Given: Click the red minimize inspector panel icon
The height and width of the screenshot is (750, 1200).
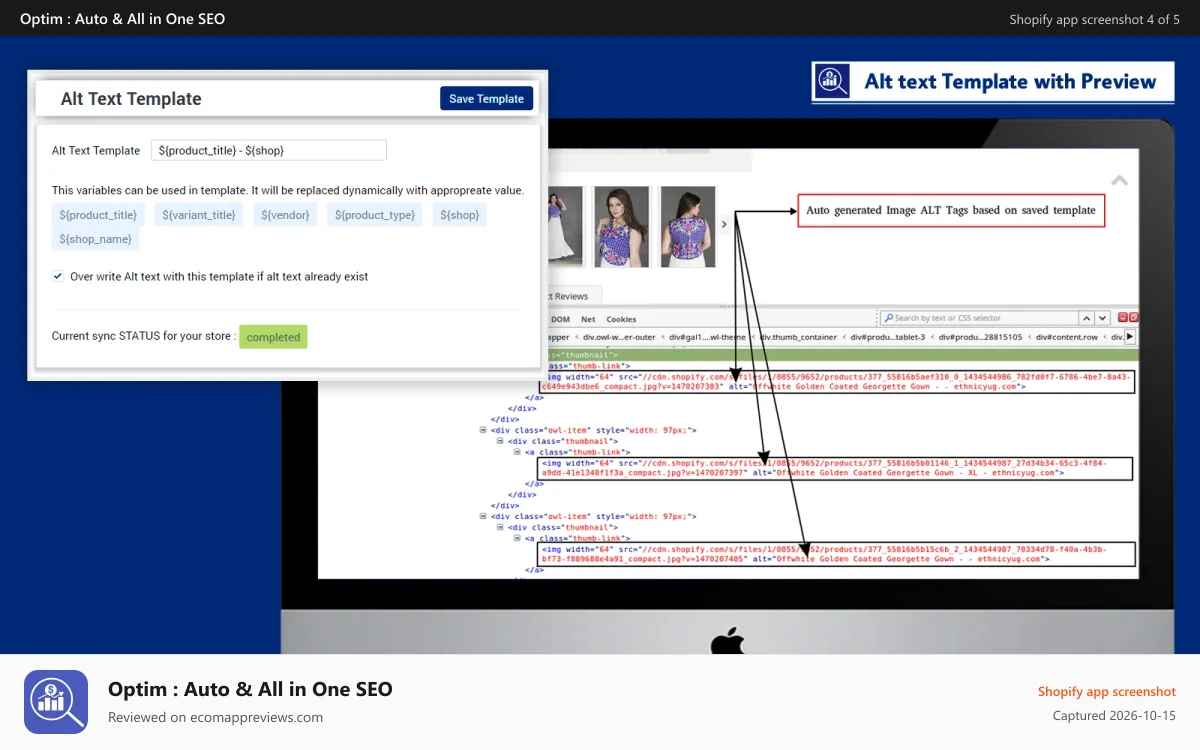Looking at the screenshot, I should coord(1122,317).
